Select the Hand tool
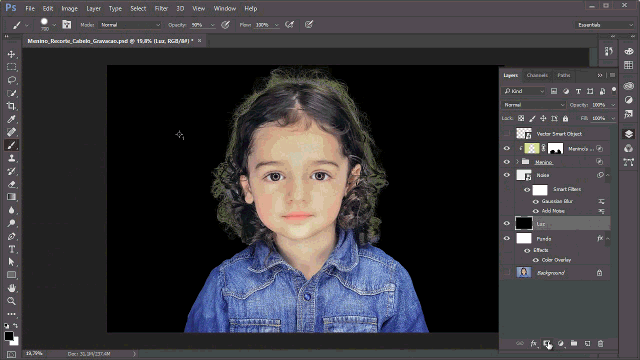The height and width of the screenshot is (360, 640). pyautogui.click(x=11, y=288)
